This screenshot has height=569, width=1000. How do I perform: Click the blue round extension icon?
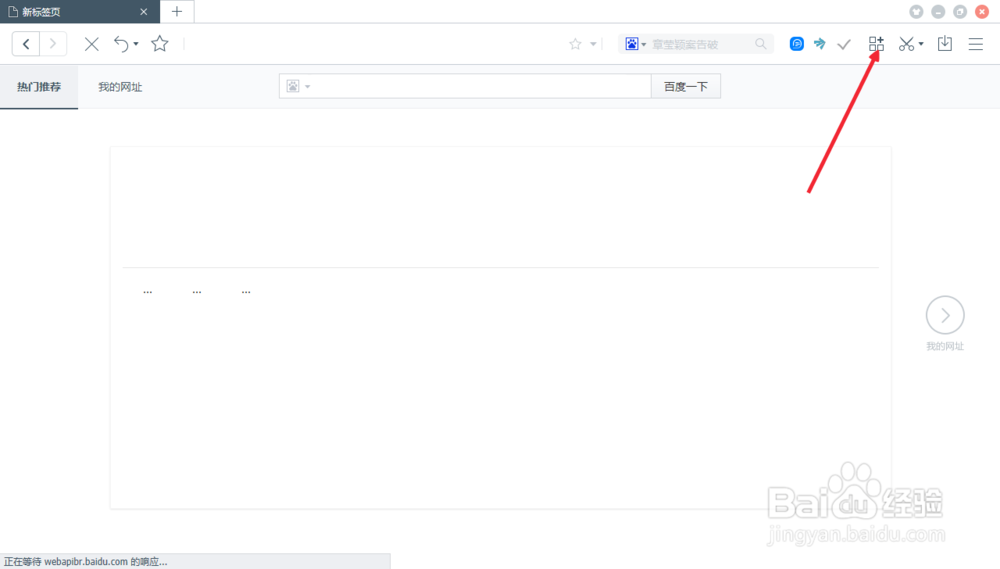pos(797,43)
